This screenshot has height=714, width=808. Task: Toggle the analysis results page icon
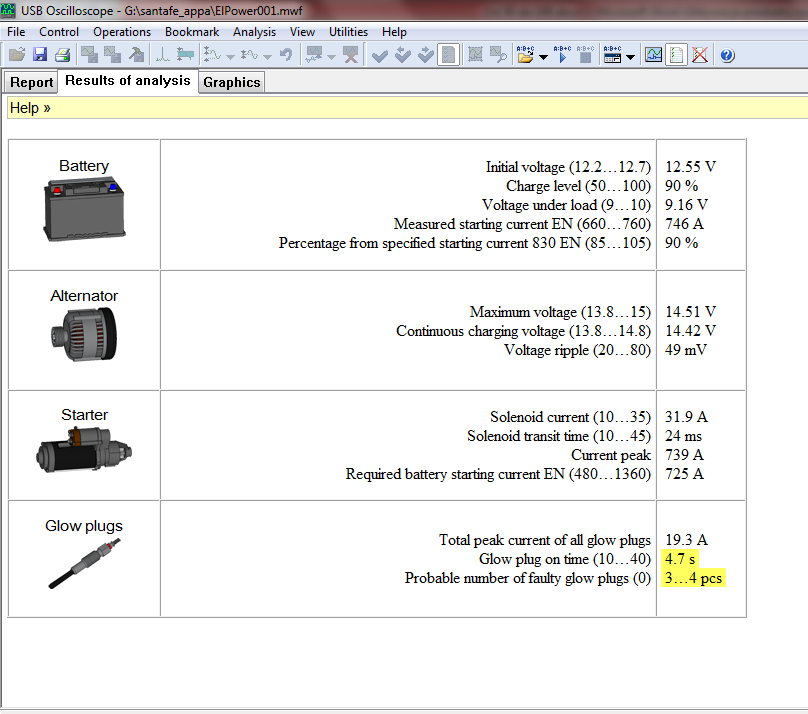point(677,55)
